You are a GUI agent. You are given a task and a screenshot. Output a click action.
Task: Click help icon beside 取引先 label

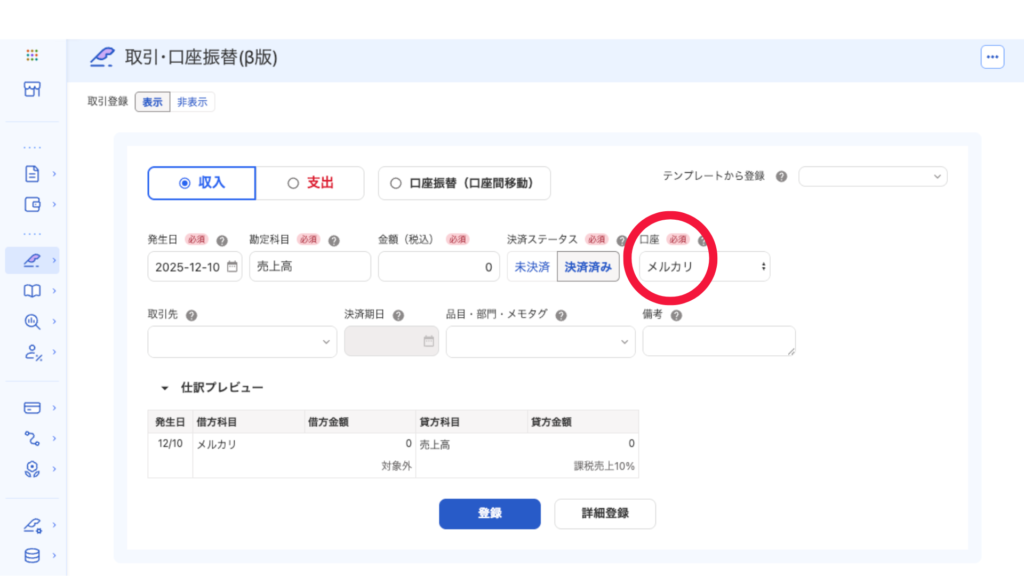tap(191, 315)
